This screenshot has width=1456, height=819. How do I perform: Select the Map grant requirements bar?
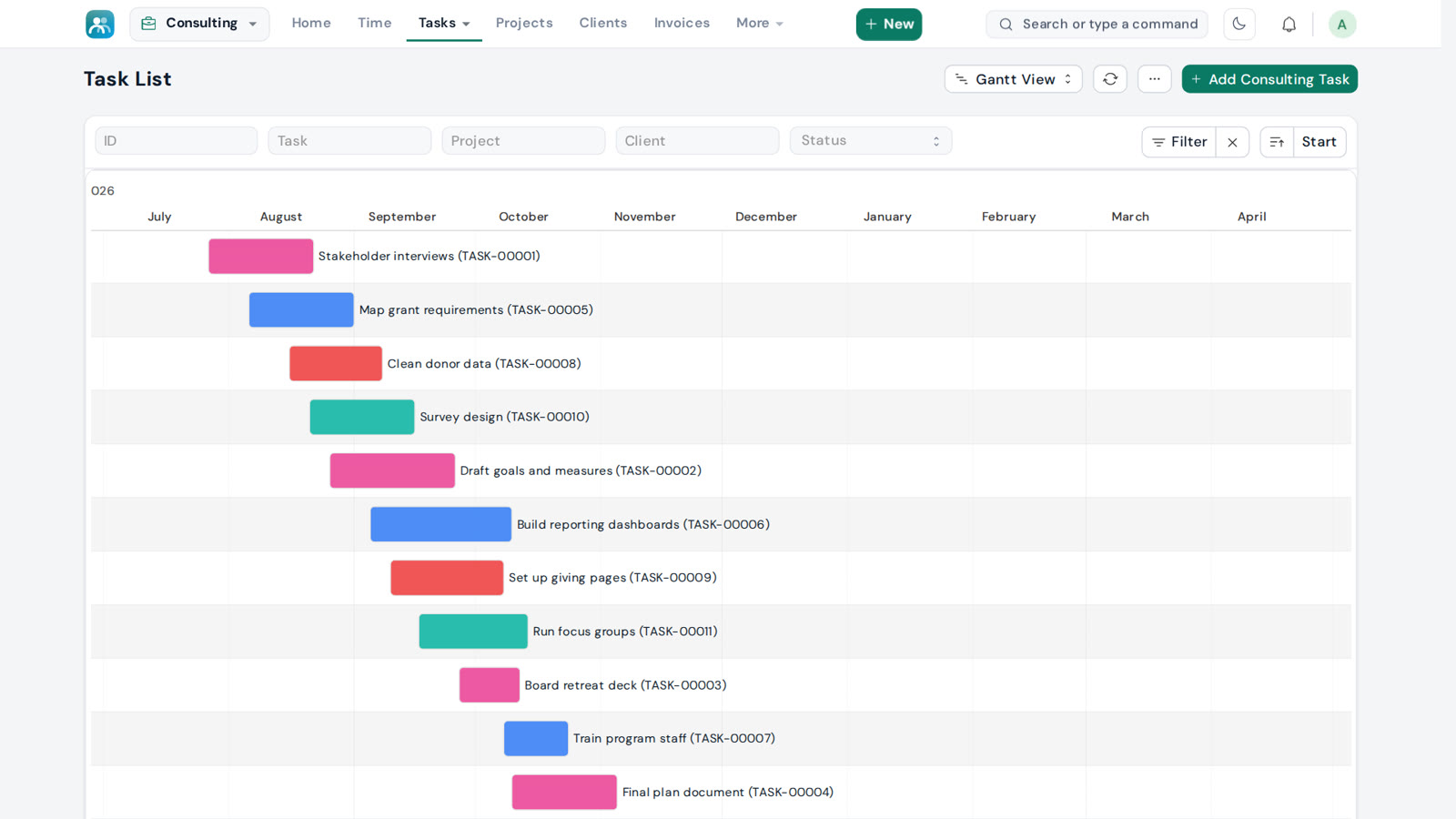301,310
